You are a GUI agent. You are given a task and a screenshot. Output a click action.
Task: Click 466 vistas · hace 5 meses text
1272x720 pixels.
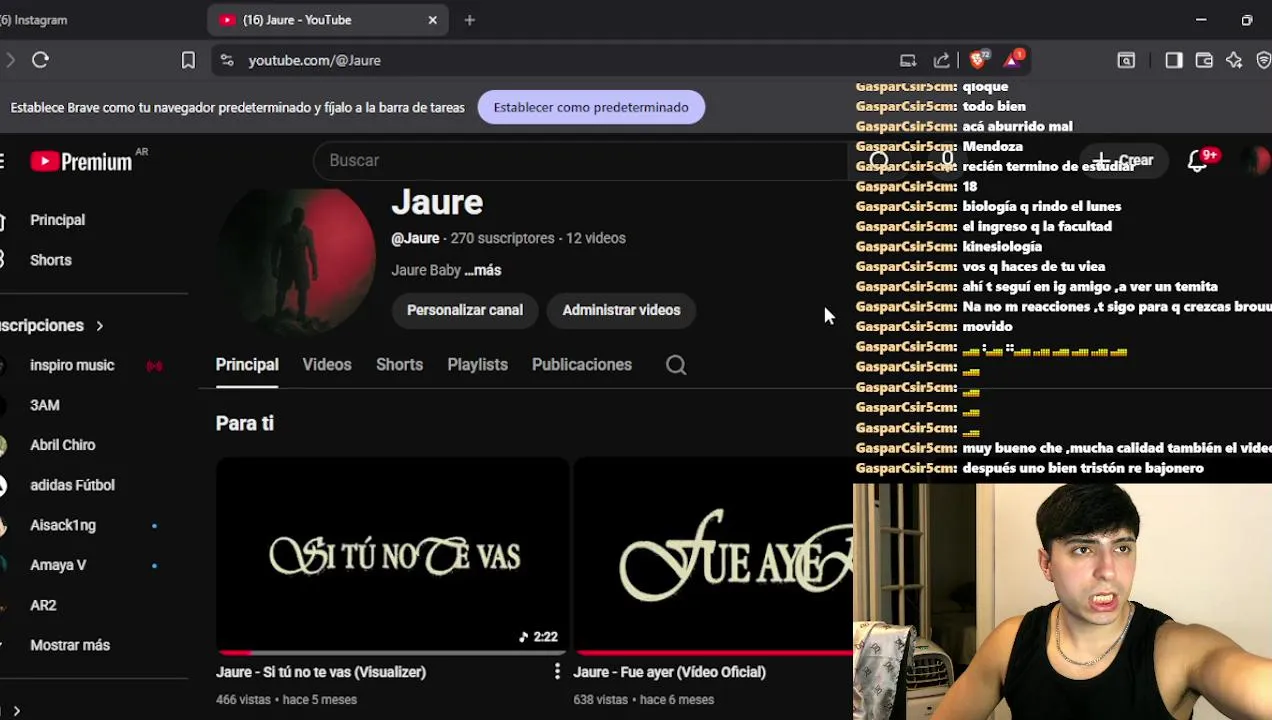pos(286,700)
